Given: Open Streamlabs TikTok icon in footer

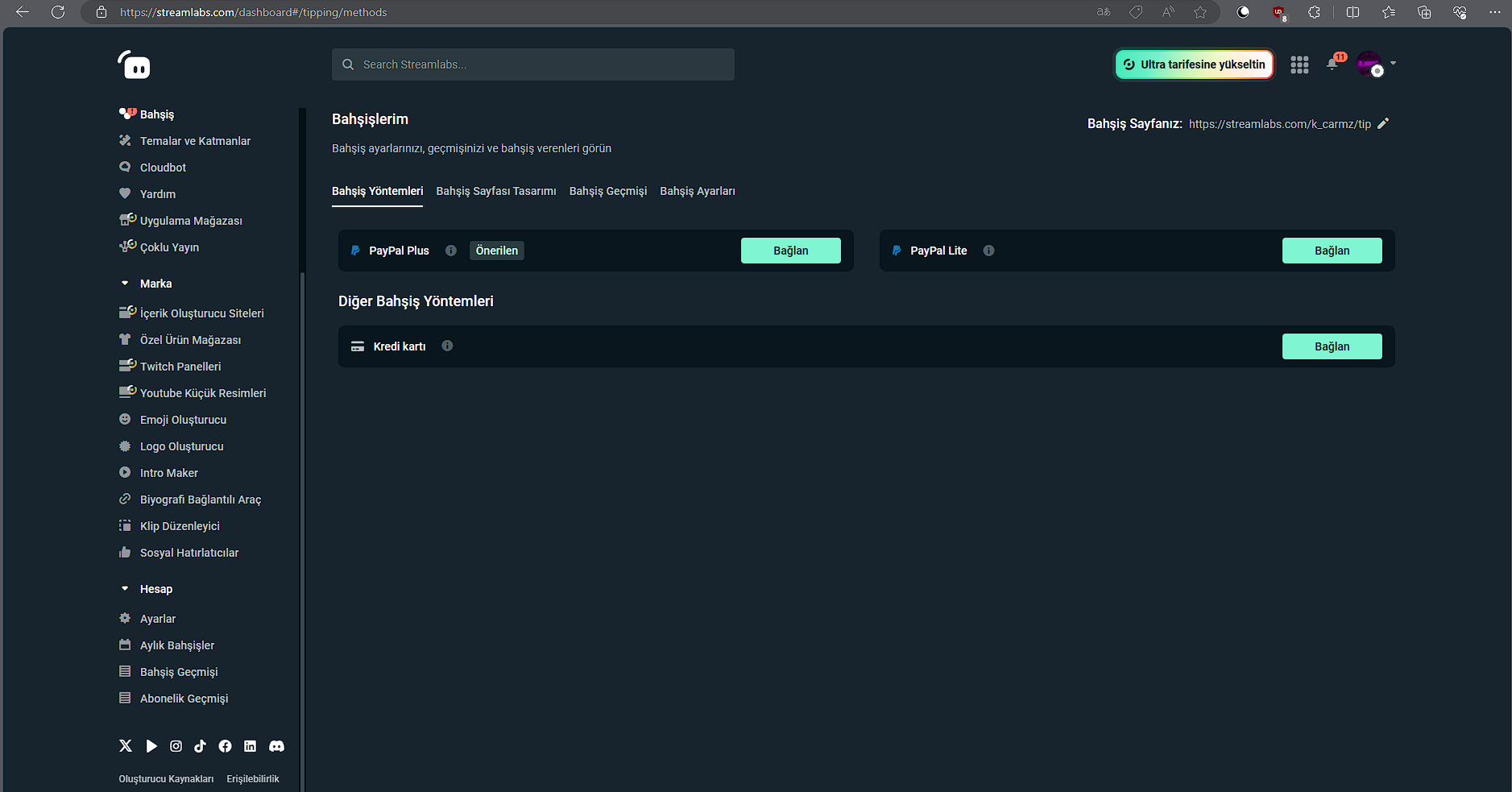Looking at the screenshot, I should click(x=201, y=746).
